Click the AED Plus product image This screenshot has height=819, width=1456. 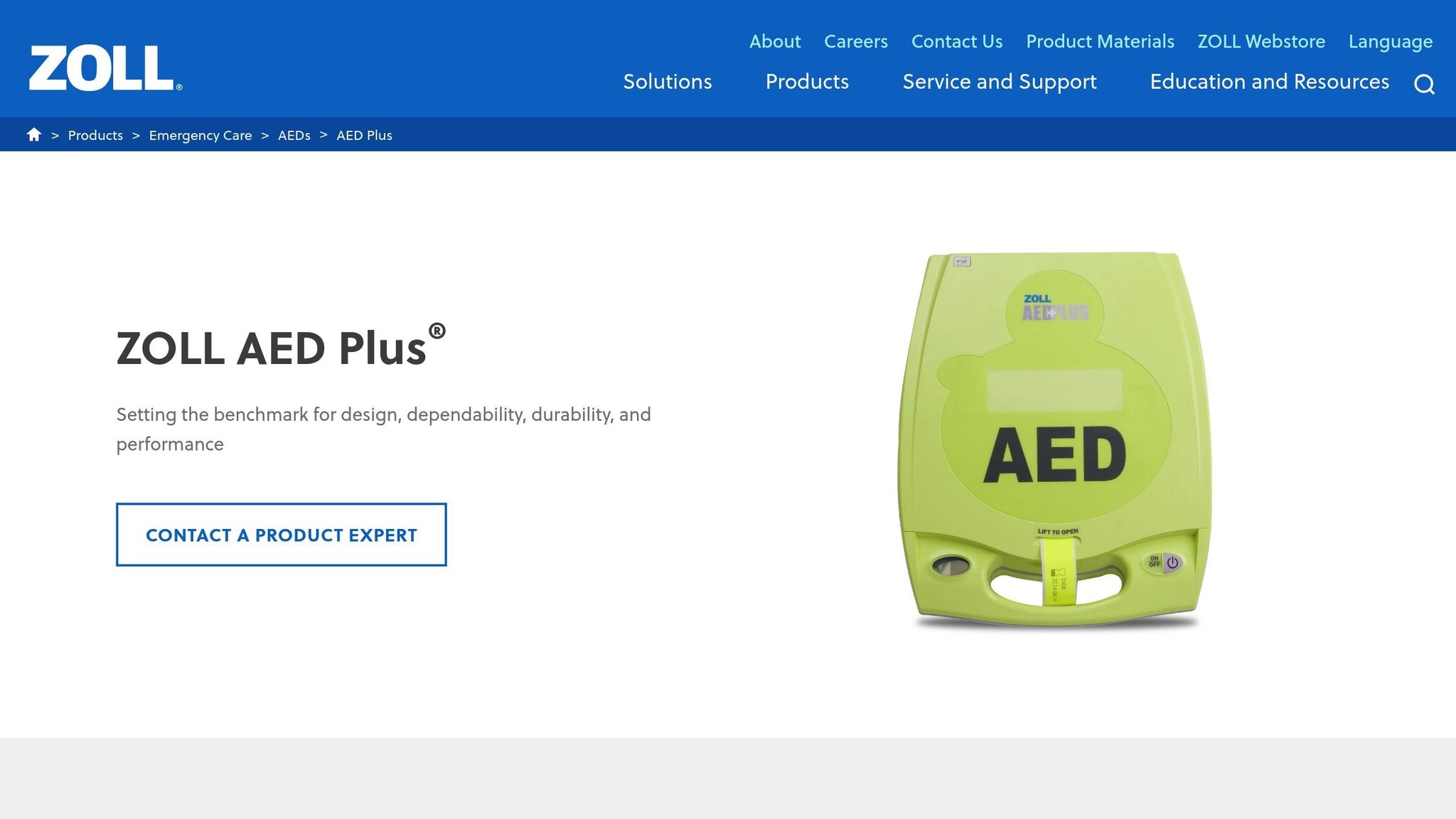[x=1055, y=441]
